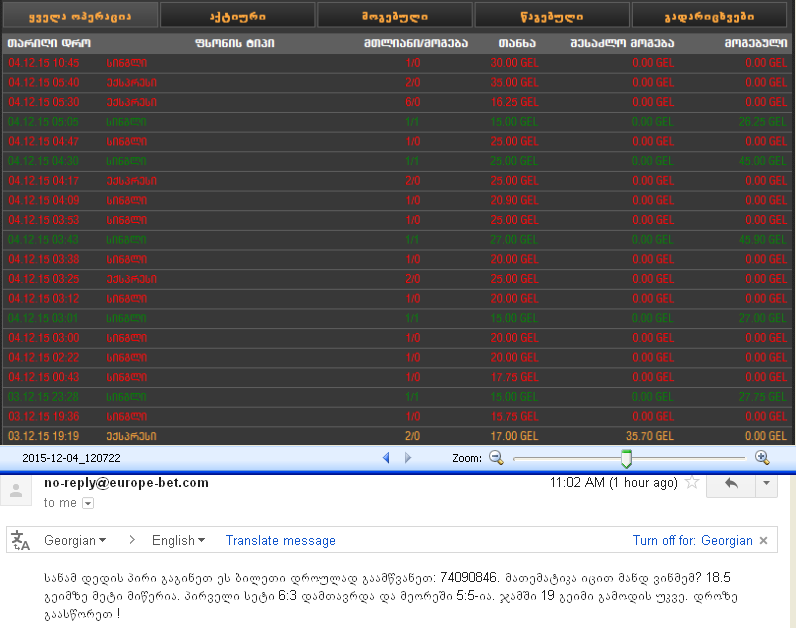Open more reply options dropdown
The image size is (796, 628).
pos(767,483)
